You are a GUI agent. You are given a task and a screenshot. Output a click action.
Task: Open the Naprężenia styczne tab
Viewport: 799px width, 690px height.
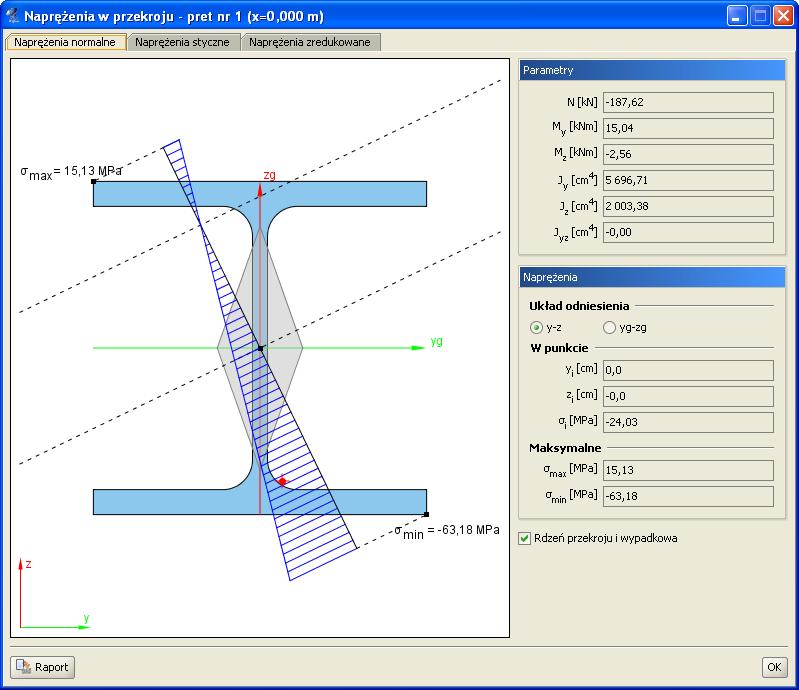point(182,42)
